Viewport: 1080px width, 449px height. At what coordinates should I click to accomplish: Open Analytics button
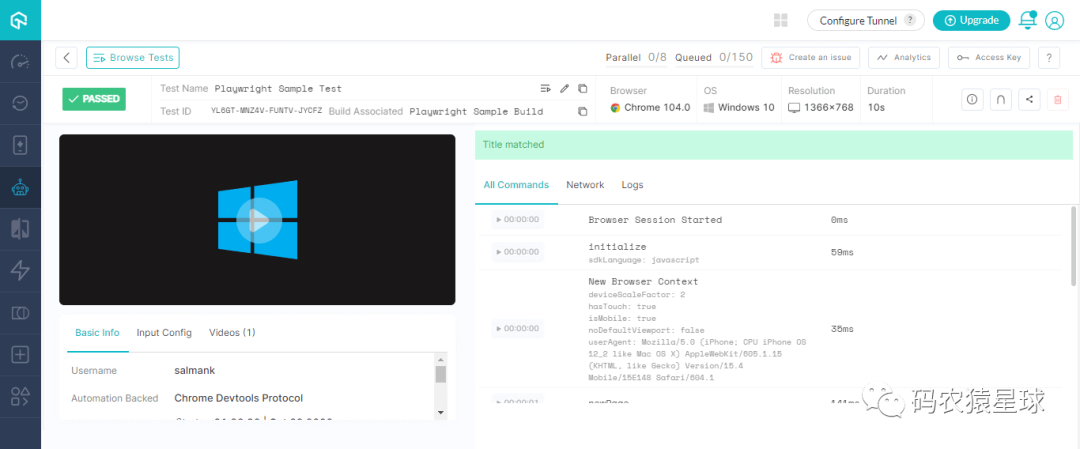904,58
